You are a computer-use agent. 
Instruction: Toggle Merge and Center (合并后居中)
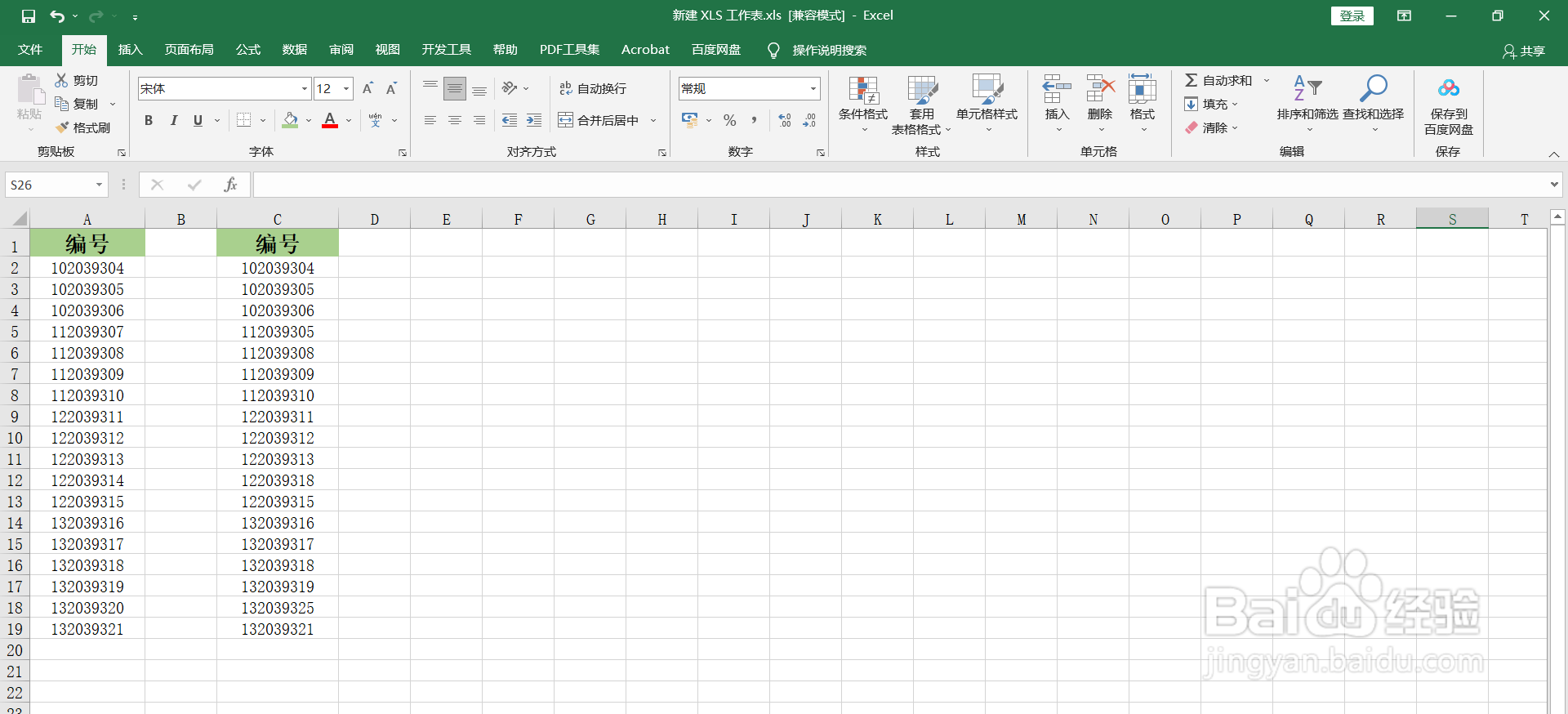pyautogui.click(x=599, y=120)
